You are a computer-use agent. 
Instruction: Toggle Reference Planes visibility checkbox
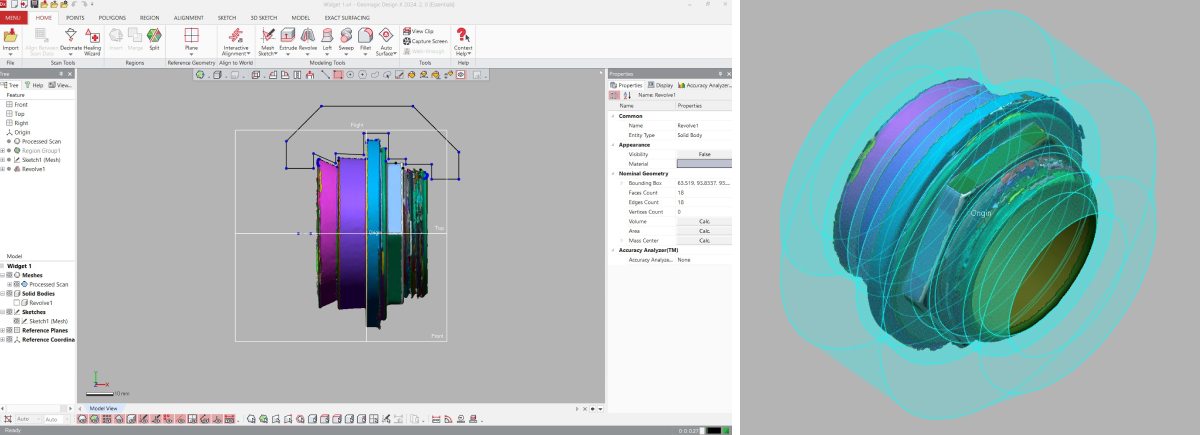(10, 329)
